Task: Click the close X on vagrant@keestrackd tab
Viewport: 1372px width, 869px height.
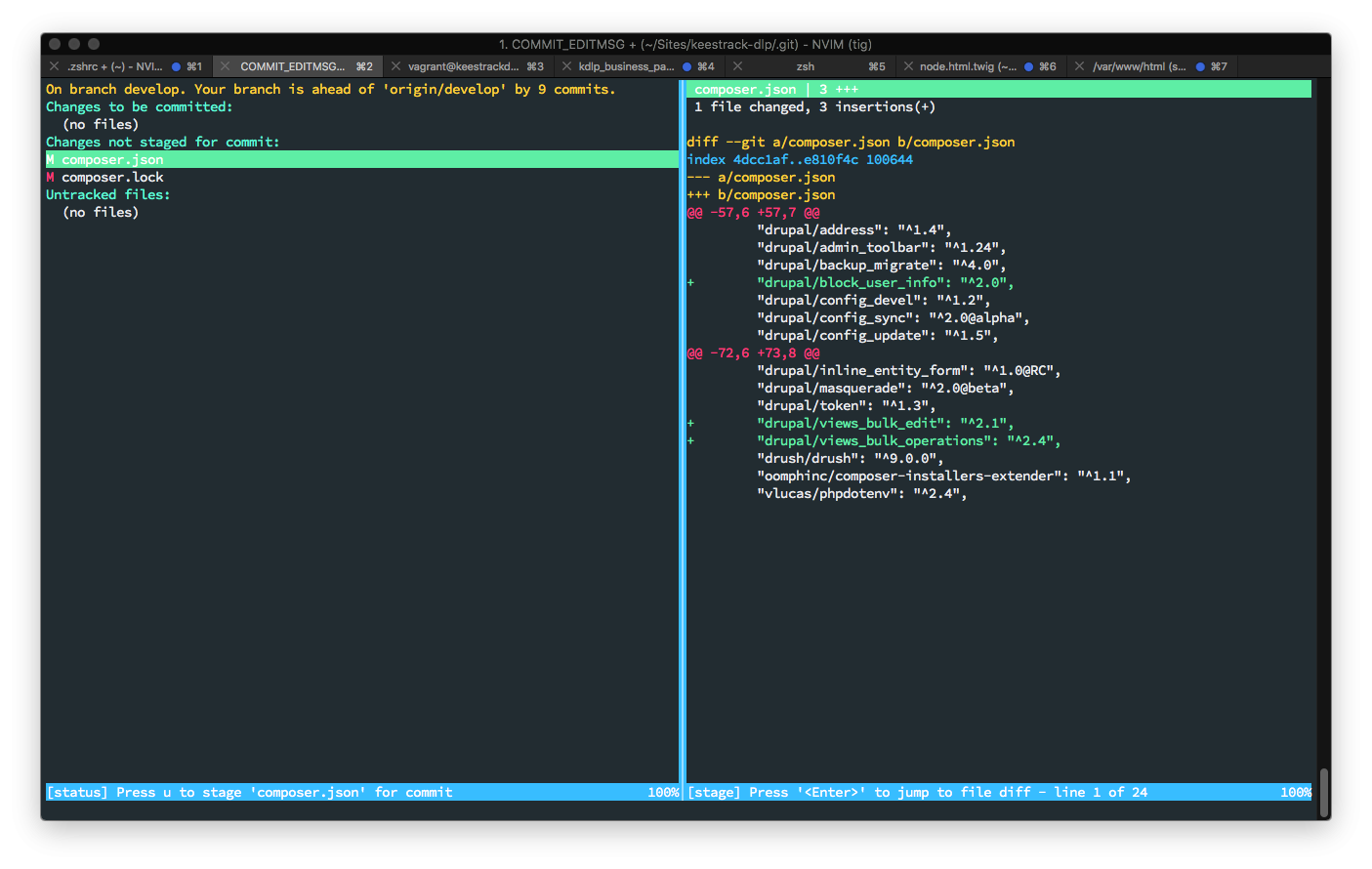Action: [x=395, y=66]
